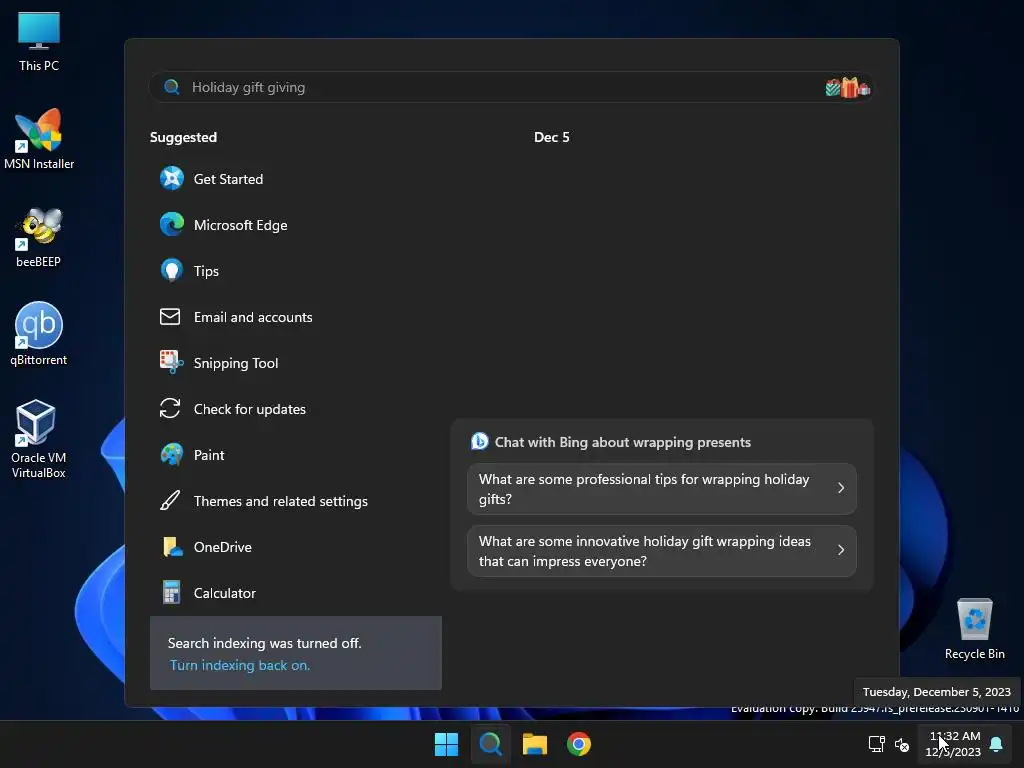This screenshot has height=768, width=1024.
Task: Click the Check for updates label text
Action: (x=249, y=409)
